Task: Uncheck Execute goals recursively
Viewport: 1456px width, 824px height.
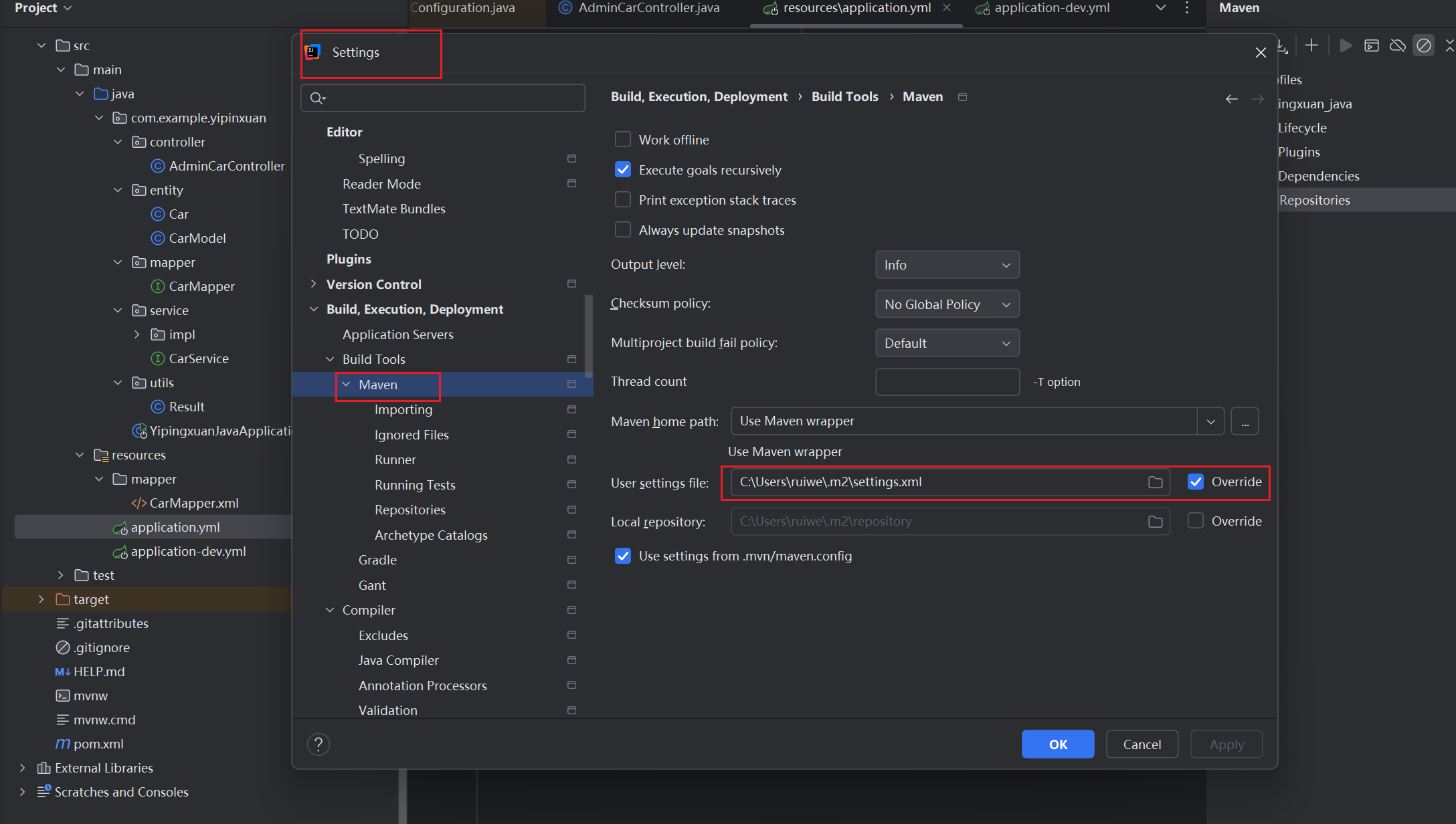Action: point(623,170)
